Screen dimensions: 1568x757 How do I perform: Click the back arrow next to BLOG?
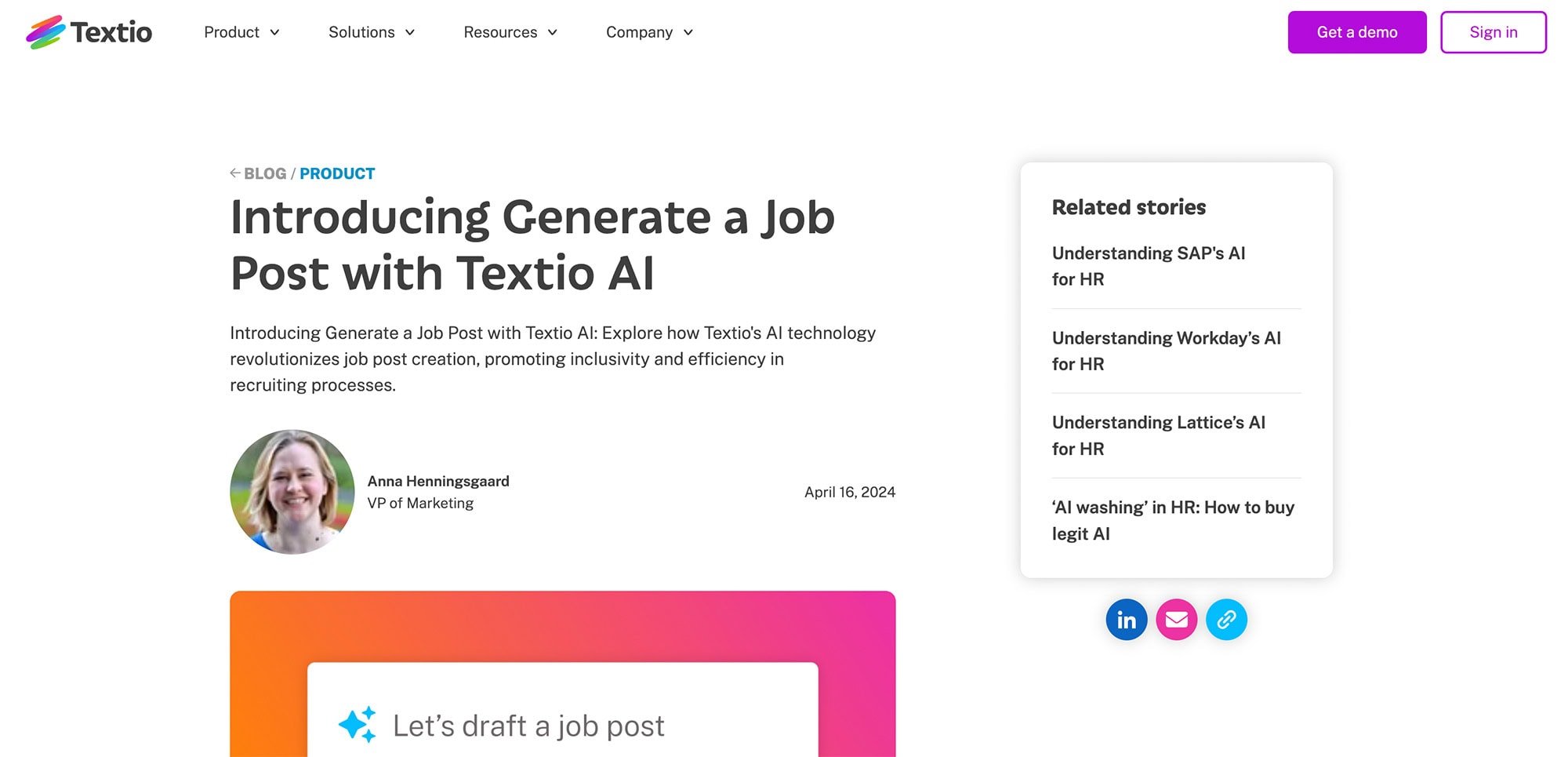coord(234,173)
